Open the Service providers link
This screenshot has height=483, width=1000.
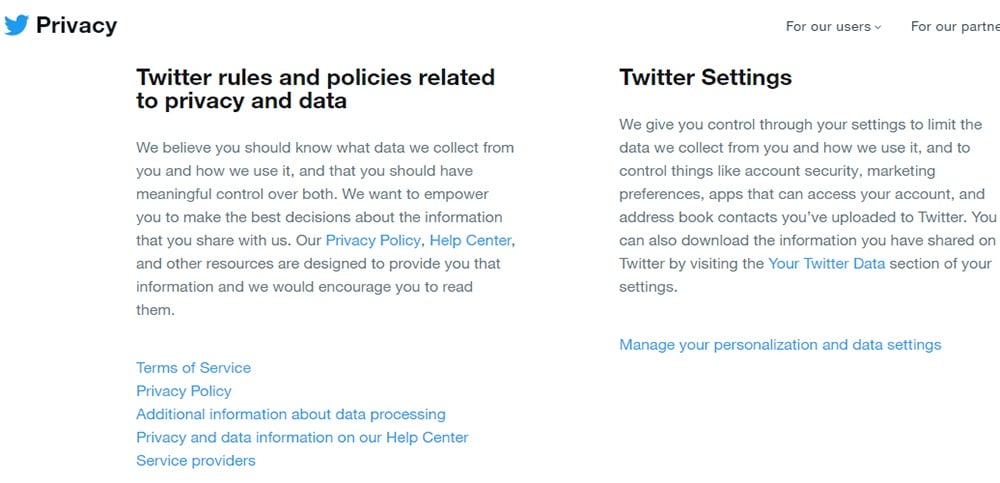pyautogui.click(x=196, y=461)
